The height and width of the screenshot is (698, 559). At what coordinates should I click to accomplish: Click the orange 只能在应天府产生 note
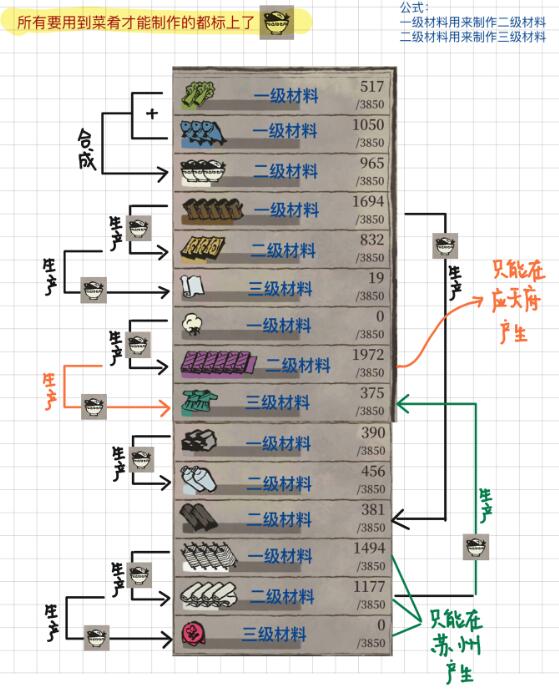tap(518, 301)
